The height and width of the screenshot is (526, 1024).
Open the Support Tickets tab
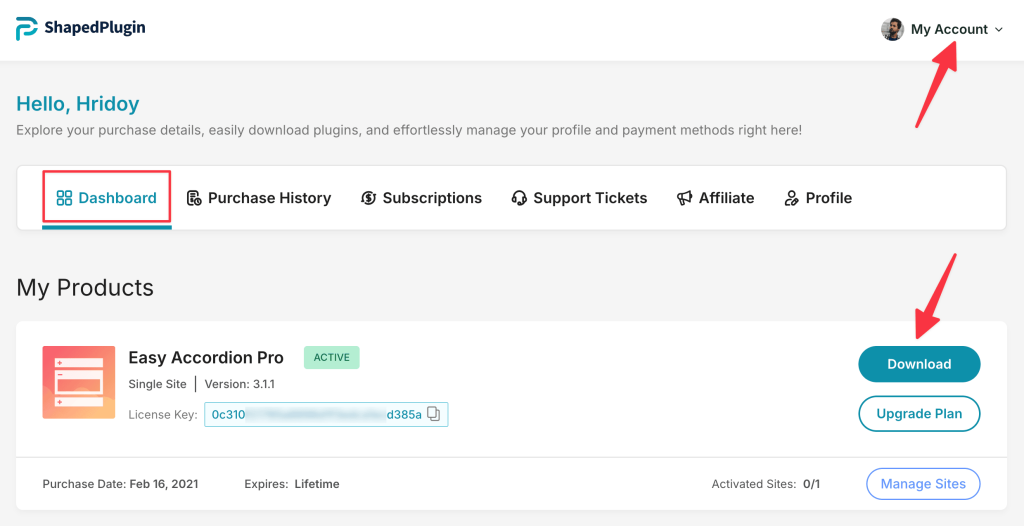point(579,198)
